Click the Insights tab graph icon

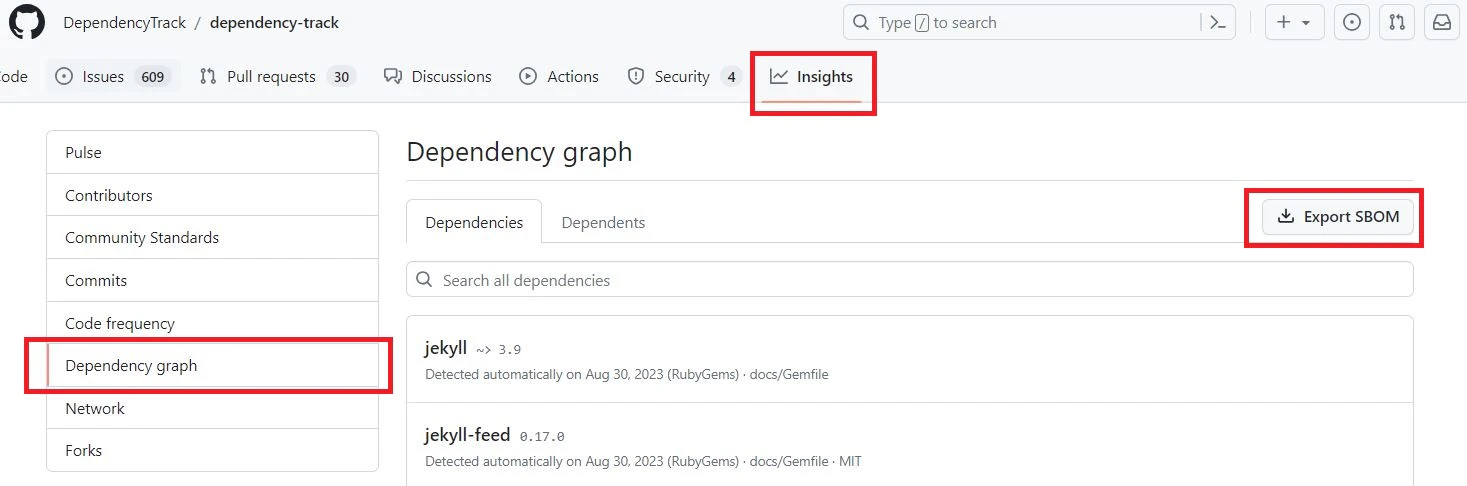click(x=779, y=76)
